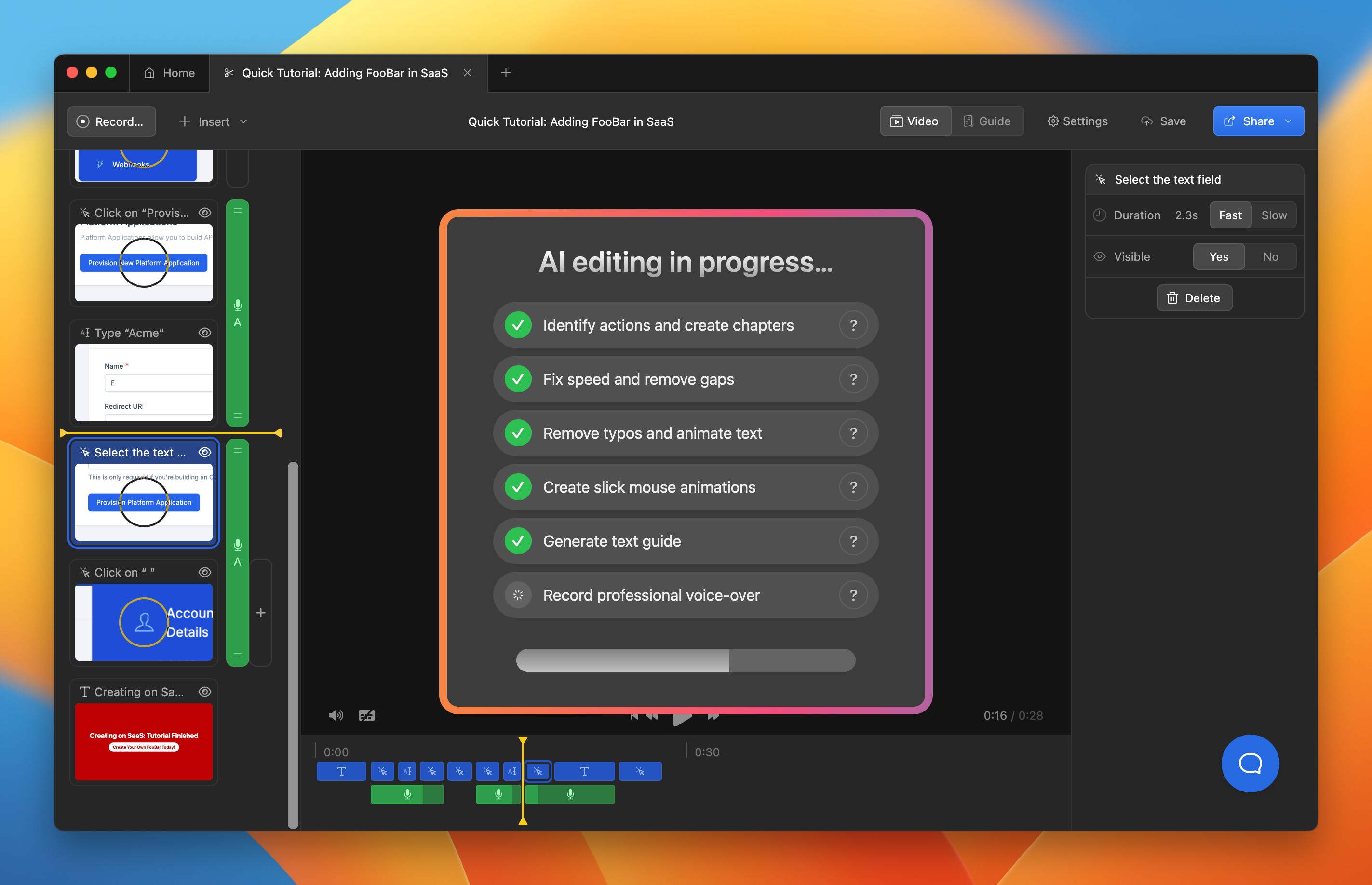The height and width of the screenshot is (885, 1372).
Task: Hide the Creating on SaaS step with the eye icon
Action: tap(204, 692)
